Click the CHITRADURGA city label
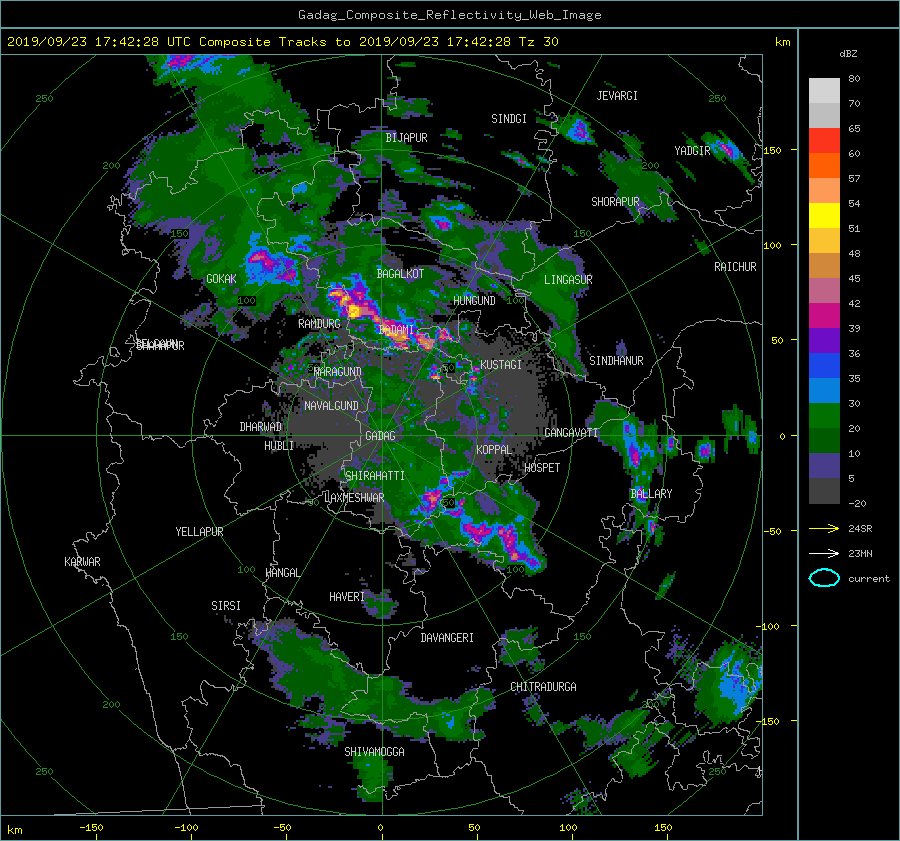The width and height of the screenshot is (900, 841). coord(543,687)
